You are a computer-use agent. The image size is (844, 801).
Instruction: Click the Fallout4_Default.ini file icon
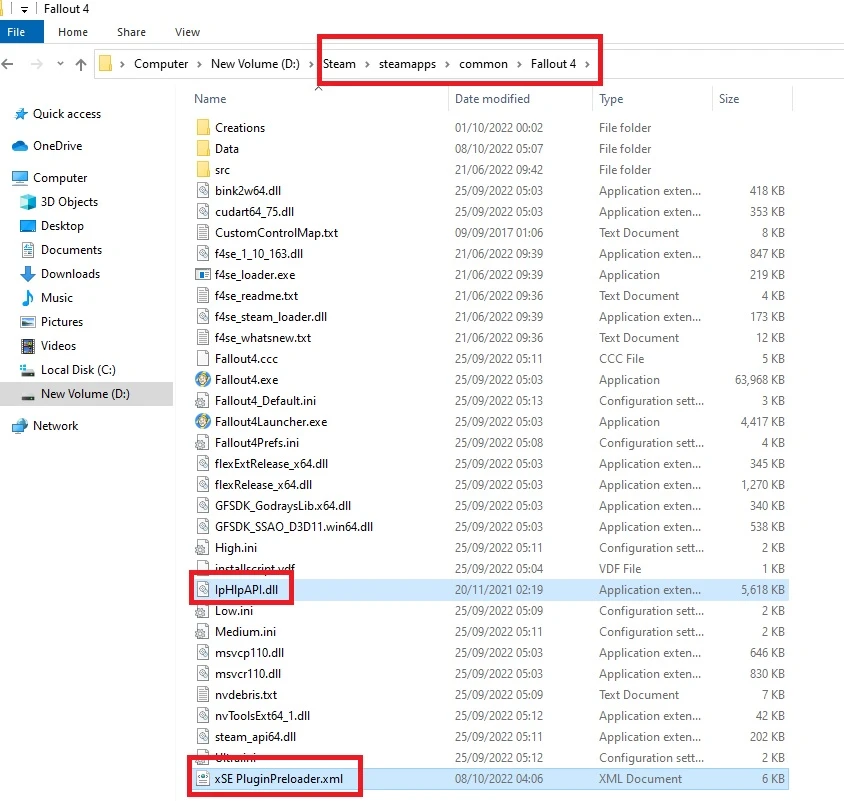[x=202, y=400]
